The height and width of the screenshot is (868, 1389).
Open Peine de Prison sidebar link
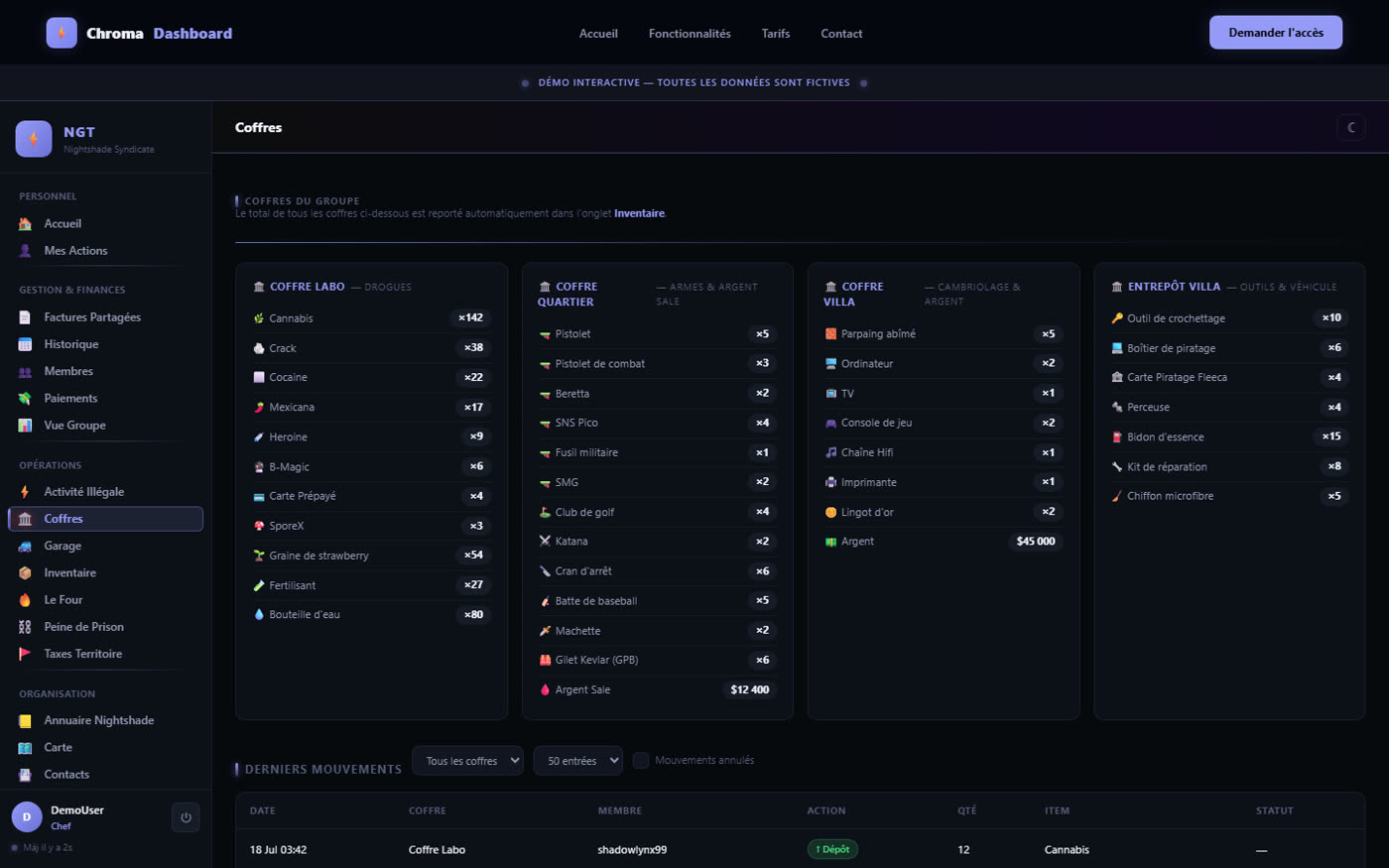click(105, 627)
